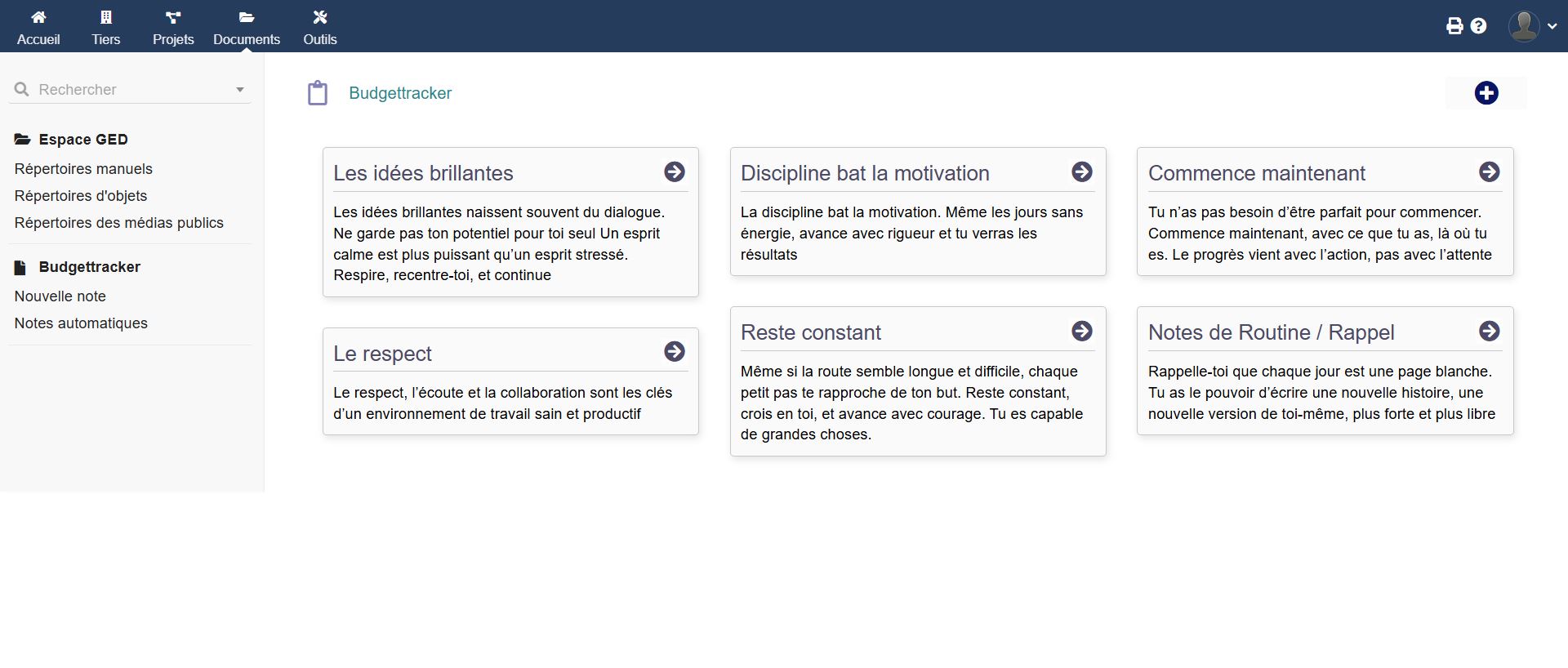1568x668 pixels.
Task: Open the 'Les idées brillantes' arrow icon
Action: click(x=674, y=171)
